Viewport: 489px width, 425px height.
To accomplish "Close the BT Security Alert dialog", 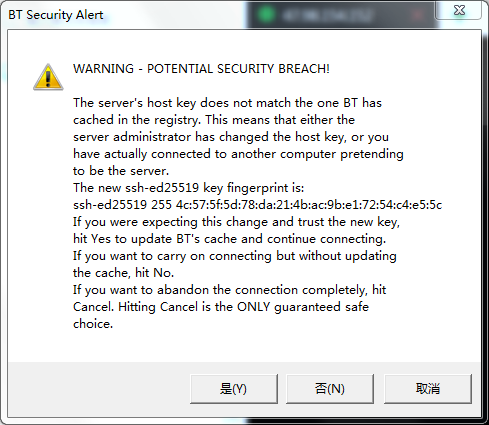I will [459, 10].
